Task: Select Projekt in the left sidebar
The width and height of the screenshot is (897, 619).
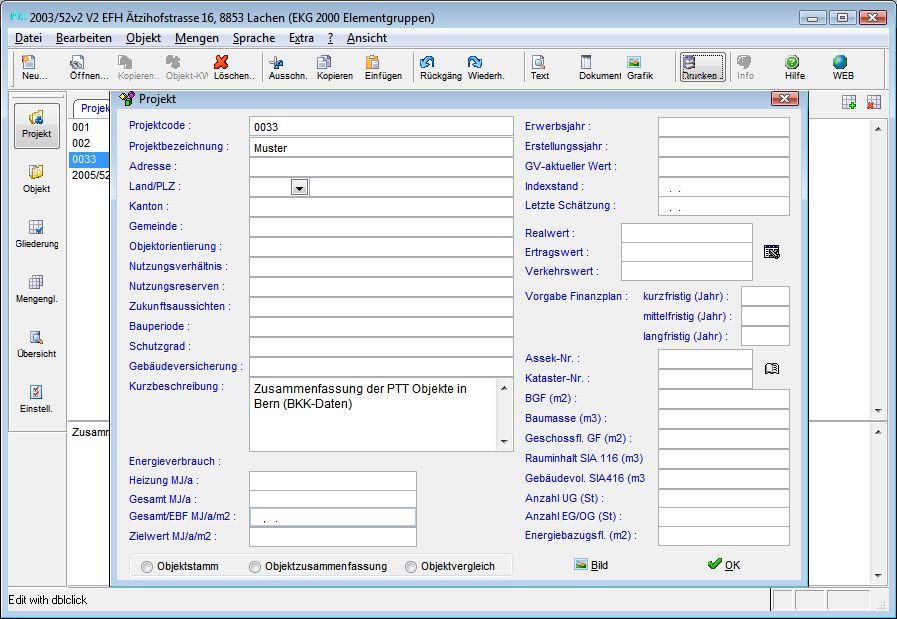Action: [x=37, y=125]
